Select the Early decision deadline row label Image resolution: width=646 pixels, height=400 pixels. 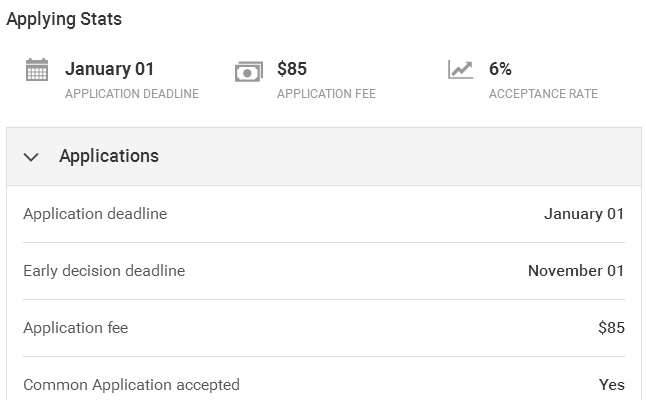click(x=104, y=271)
